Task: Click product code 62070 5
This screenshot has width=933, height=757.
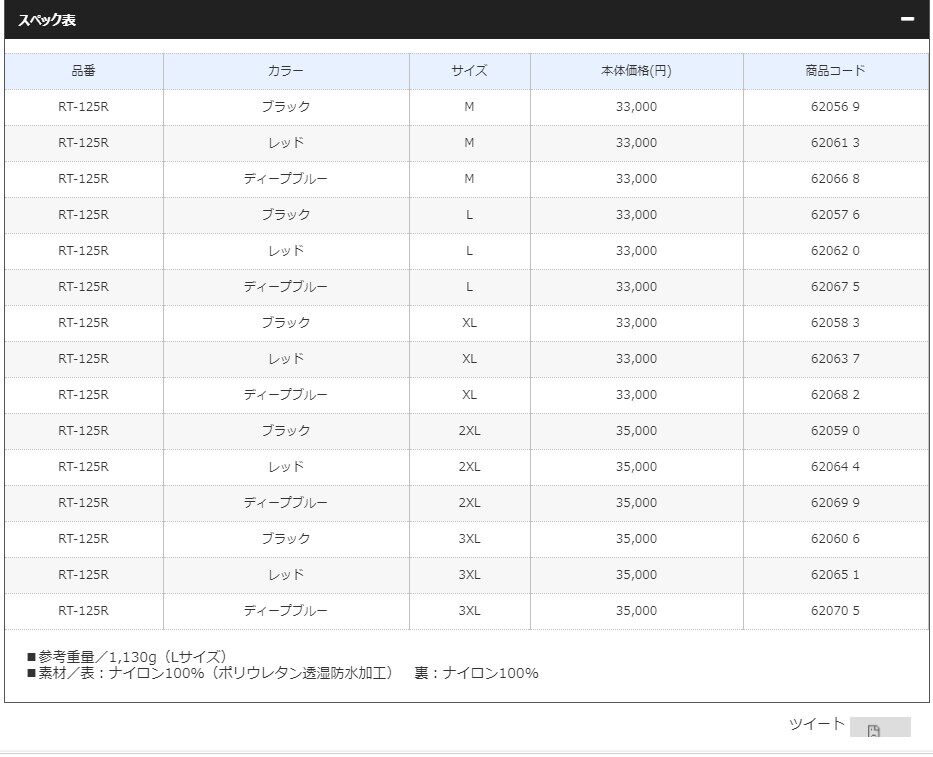Action: [835, 611]
